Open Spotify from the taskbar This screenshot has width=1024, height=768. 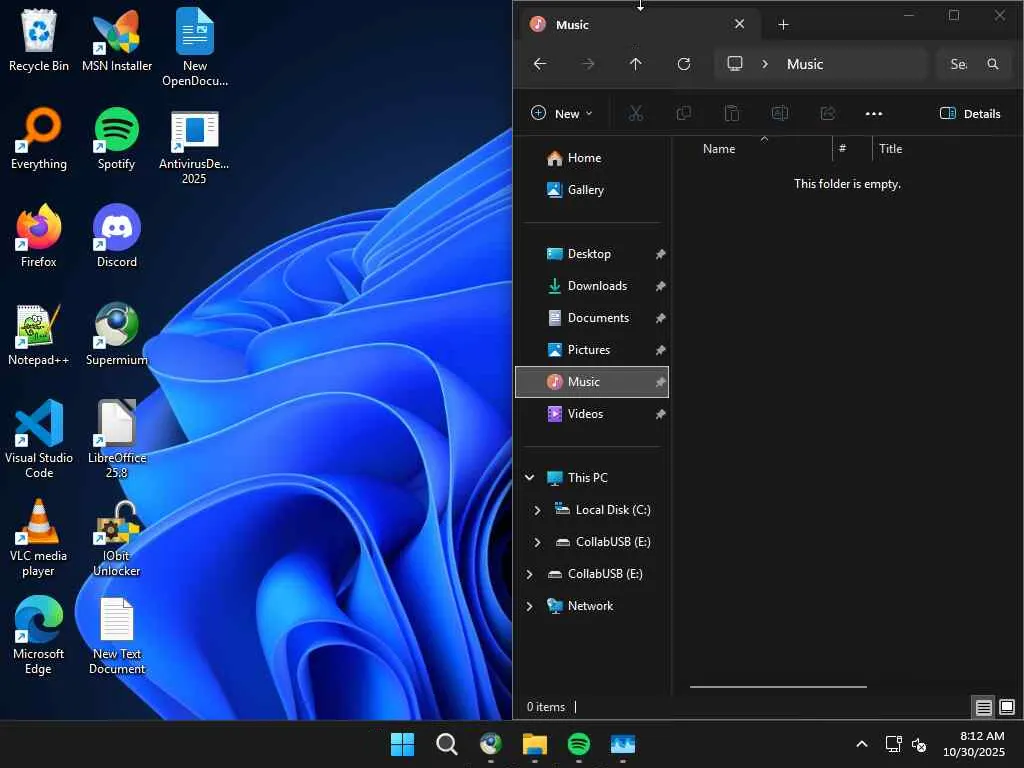click(579, 744)
